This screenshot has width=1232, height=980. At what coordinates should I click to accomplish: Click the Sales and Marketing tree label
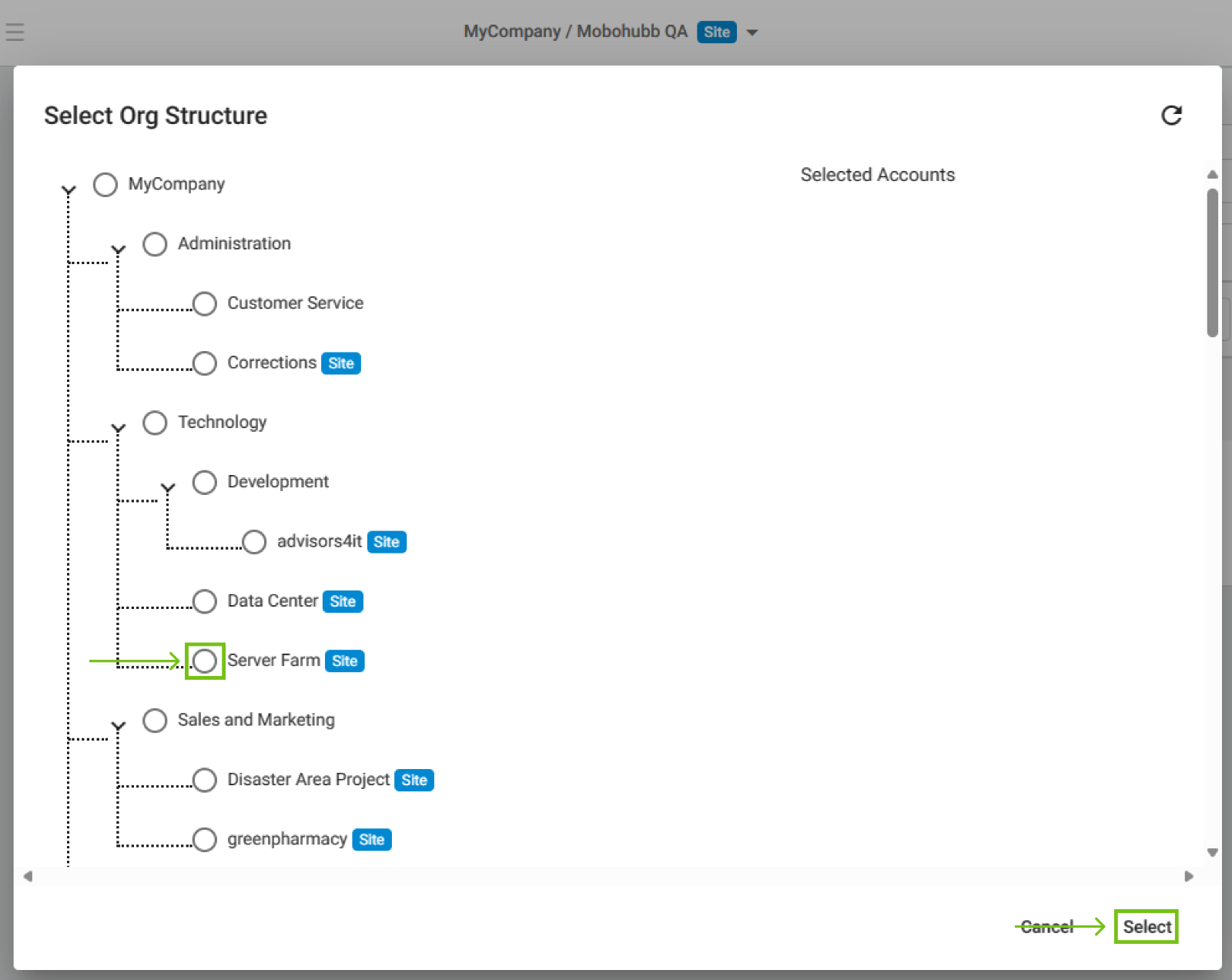point(256,720)
